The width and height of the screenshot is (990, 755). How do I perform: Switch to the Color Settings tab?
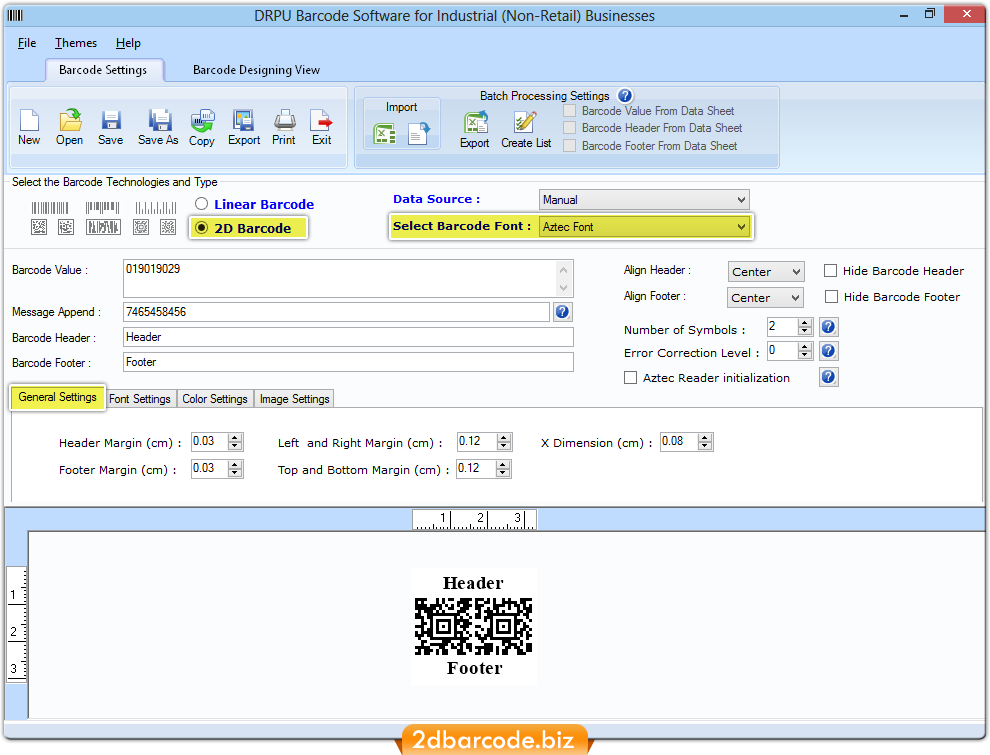coord(215,399)
